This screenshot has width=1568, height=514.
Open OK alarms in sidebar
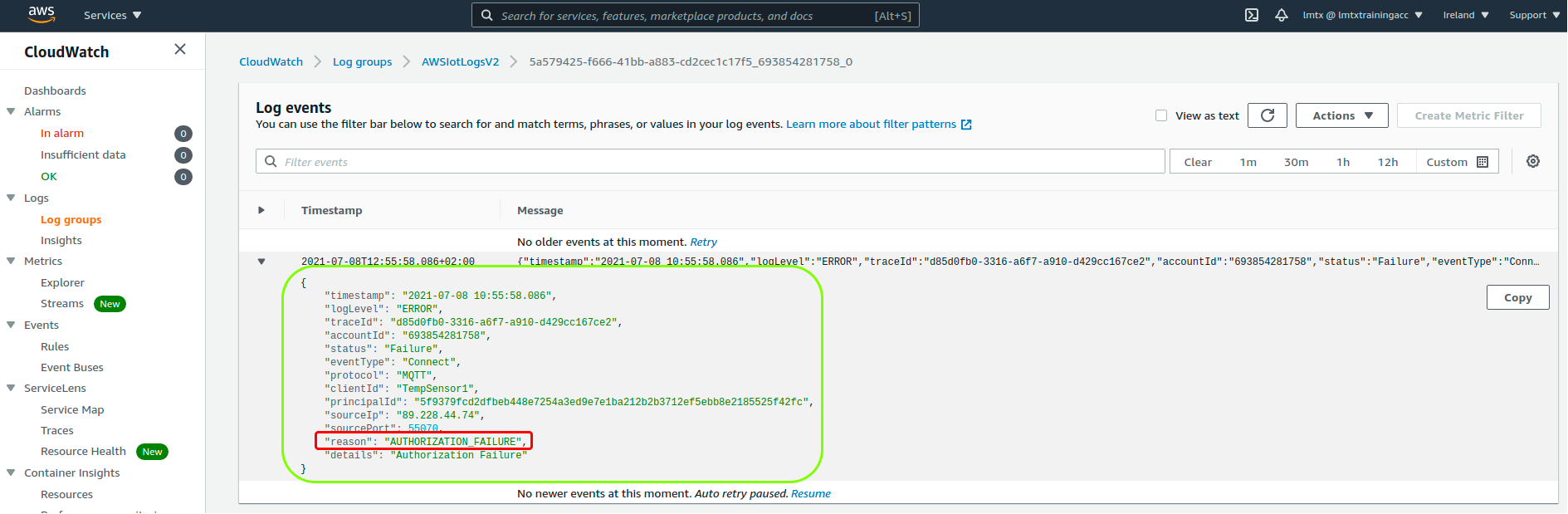(49, 176)
